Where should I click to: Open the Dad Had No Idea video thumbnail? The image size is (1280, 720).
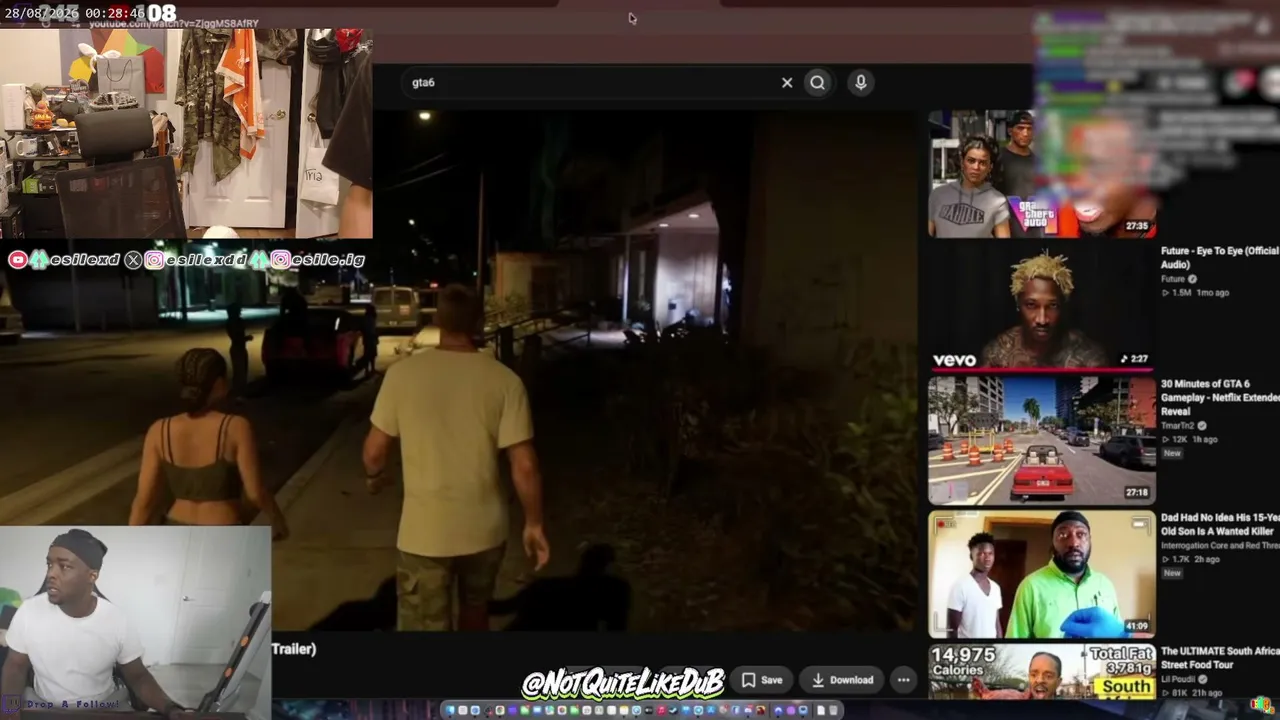tap(1042, 574)
